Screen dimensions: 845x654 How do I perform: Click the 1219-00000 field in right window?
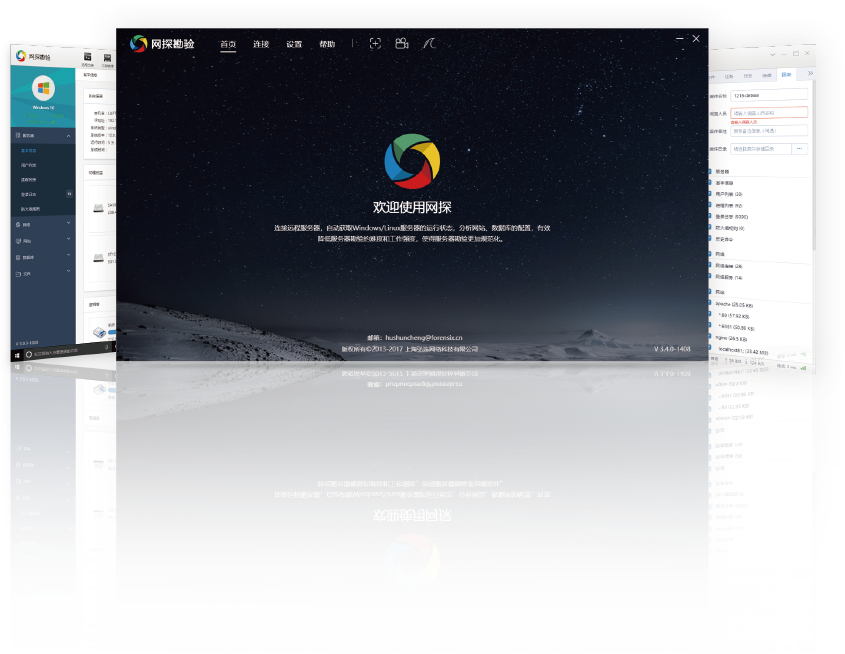769,95
